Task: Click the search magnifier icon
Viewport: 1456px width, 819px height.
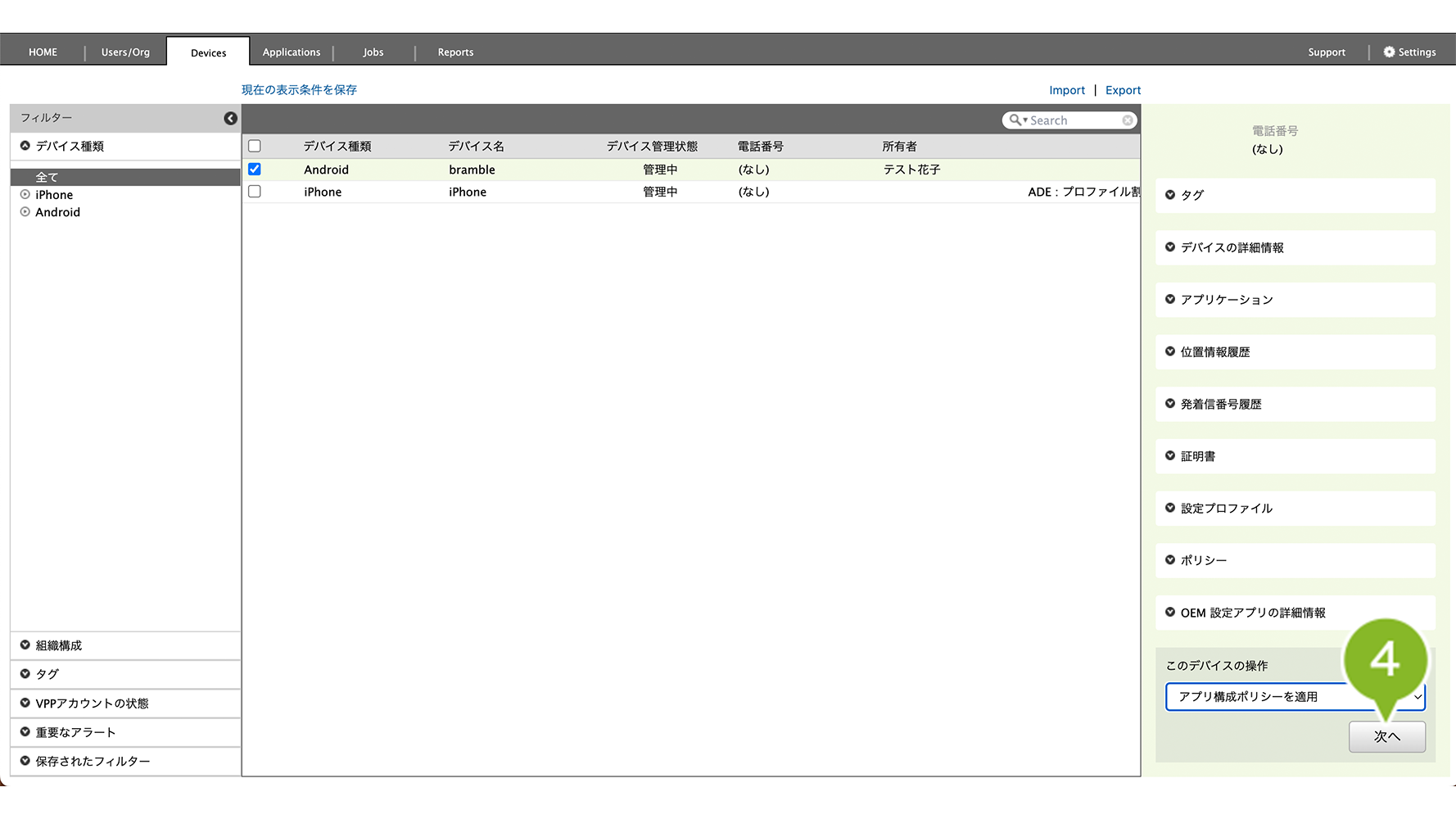Action: [x=1015, y=120]
